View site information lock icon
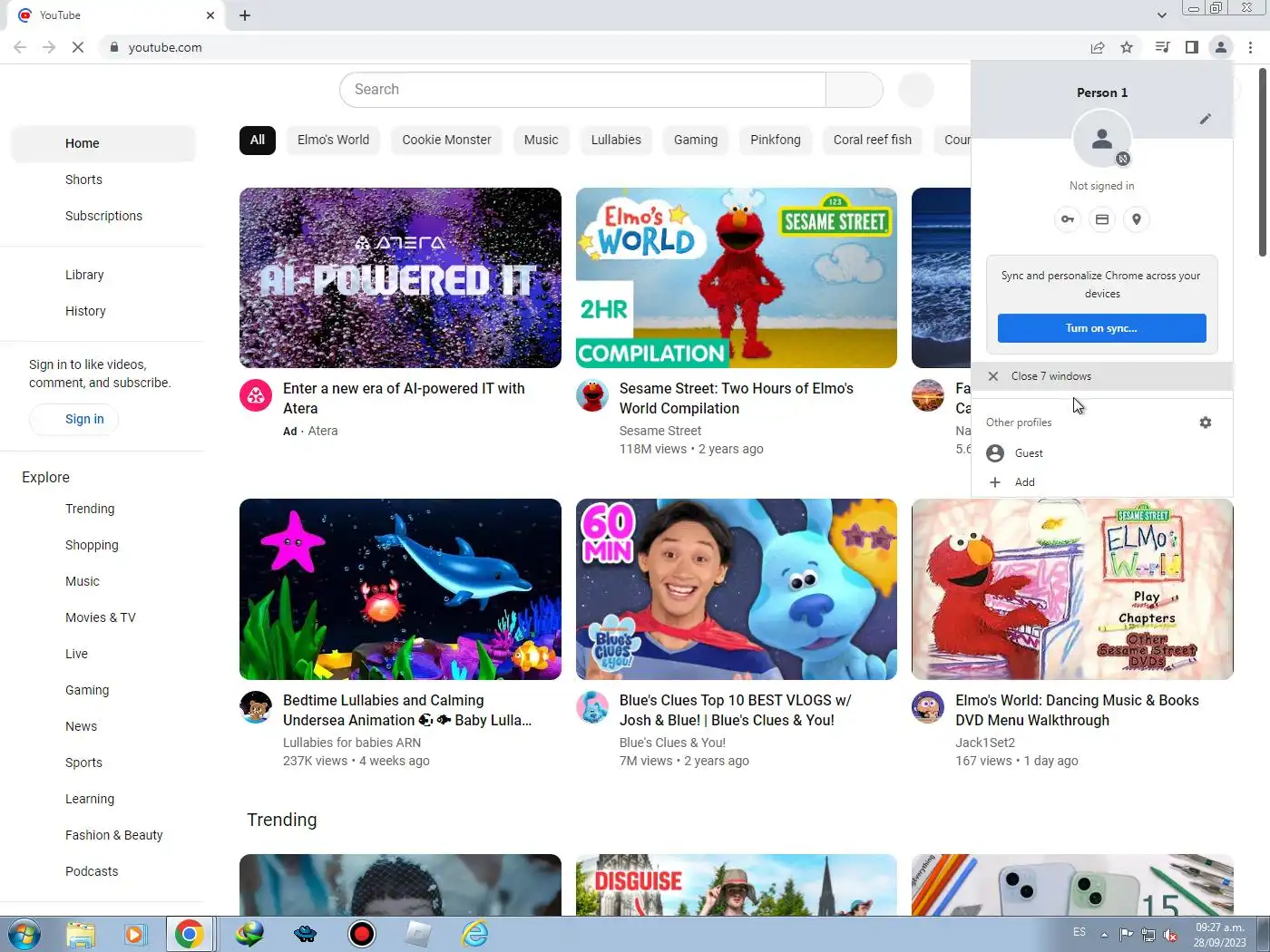This screenshot has height=952, width=1270. [x=113, y=47]
